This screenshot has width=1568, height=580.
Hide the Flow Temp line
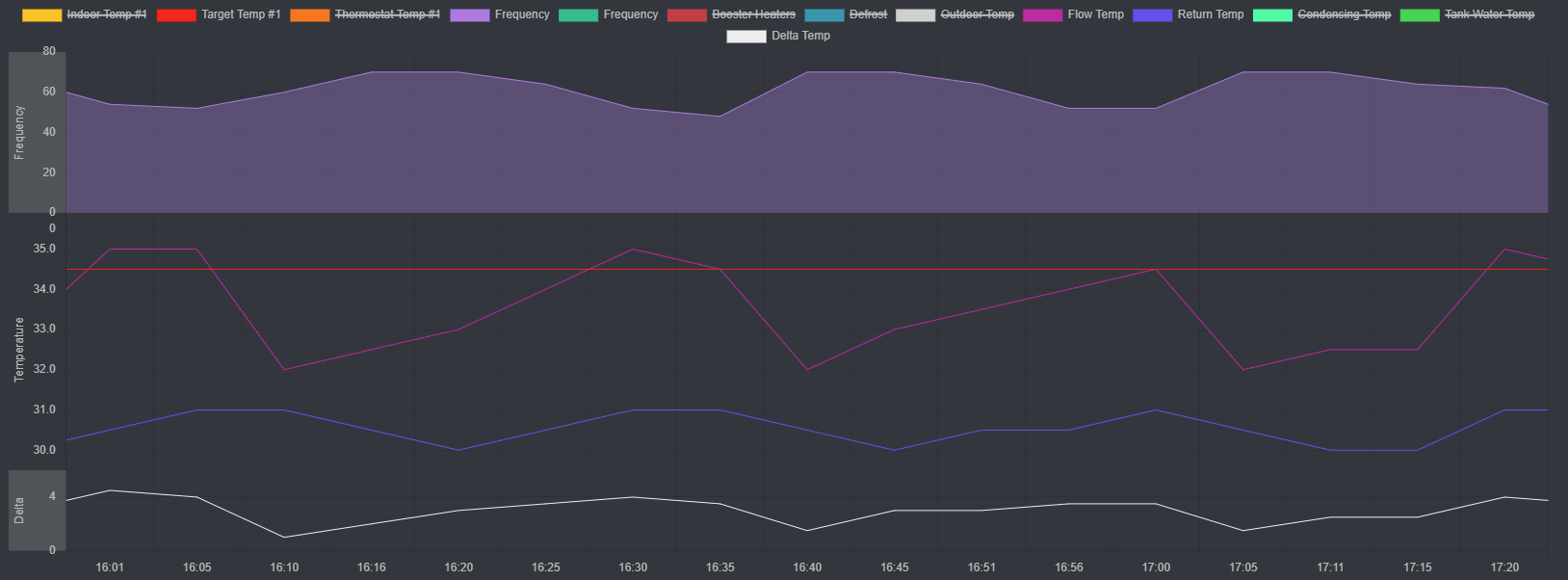[1095, 14]
